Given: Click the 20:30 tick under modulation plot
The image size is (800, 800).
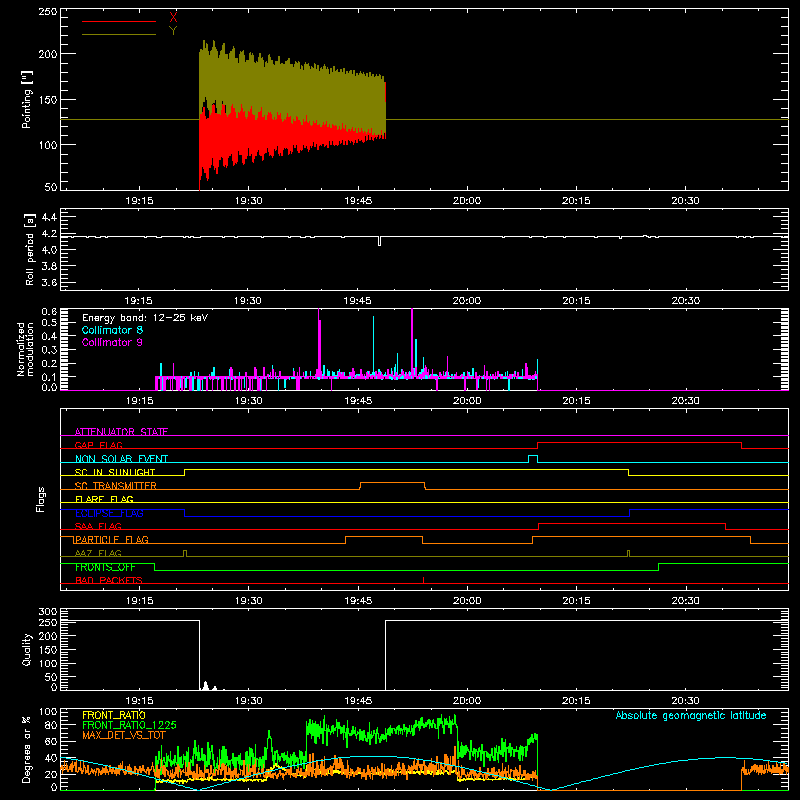Looking at the screenshot, I should tap(685, 401).
